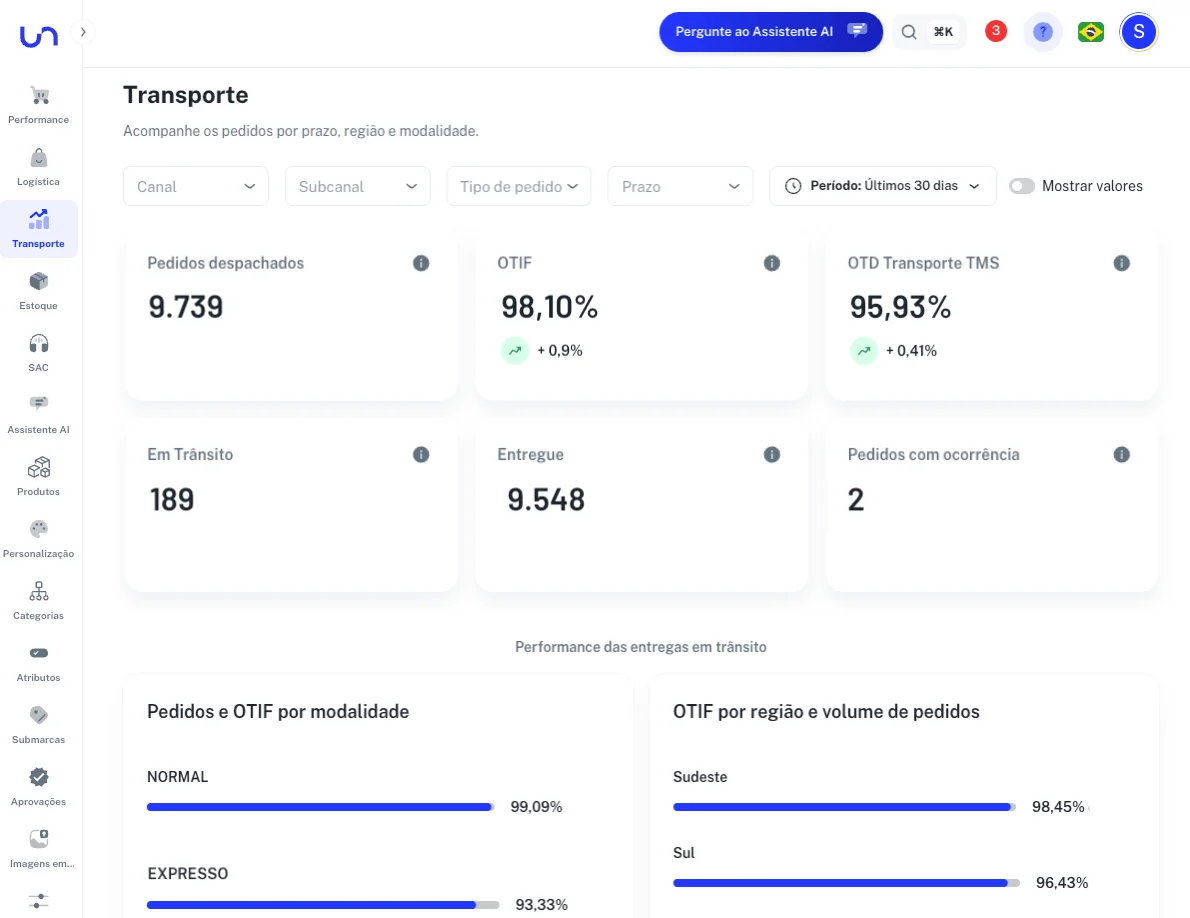The height and width of the screenshot is (918, 1190).
Task: Change language via the Brazil flag icon
Action: (x=1090, y=32)
